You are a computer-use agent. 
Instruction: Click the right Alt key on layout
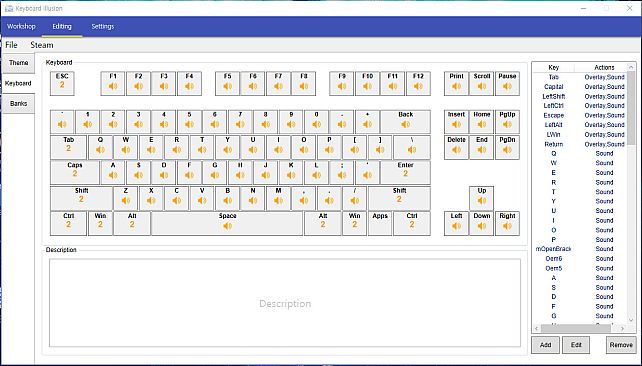coord(323,224)
